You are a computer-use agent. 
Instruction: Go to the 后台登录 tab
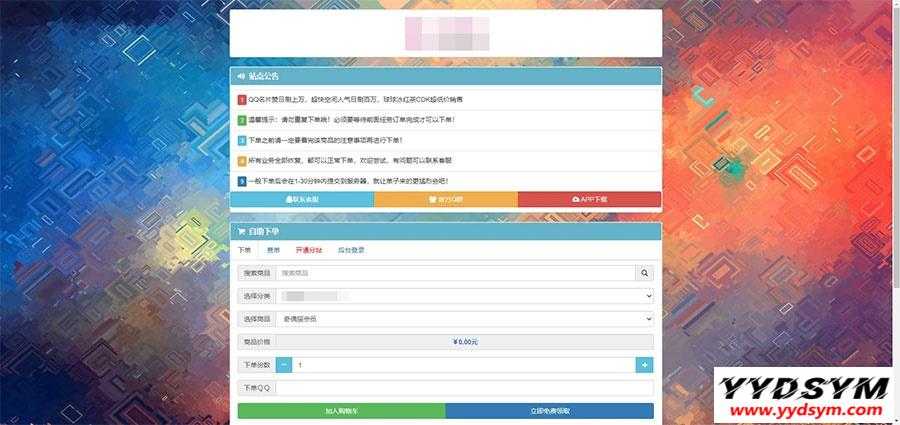[x=351, y=250]
